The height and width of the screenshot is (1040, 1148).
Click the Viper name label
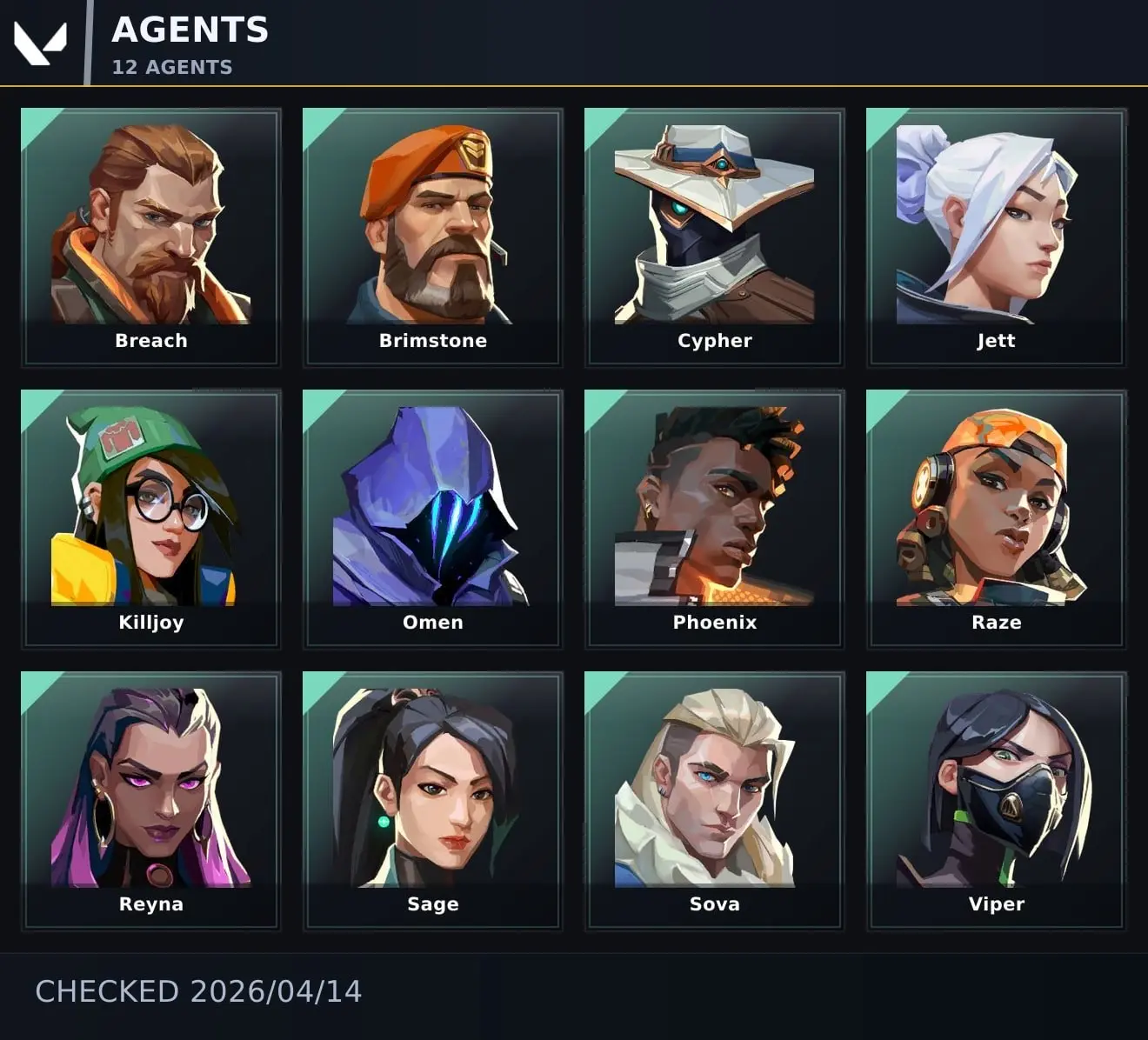pyautogui.click(x=997, y=903)
